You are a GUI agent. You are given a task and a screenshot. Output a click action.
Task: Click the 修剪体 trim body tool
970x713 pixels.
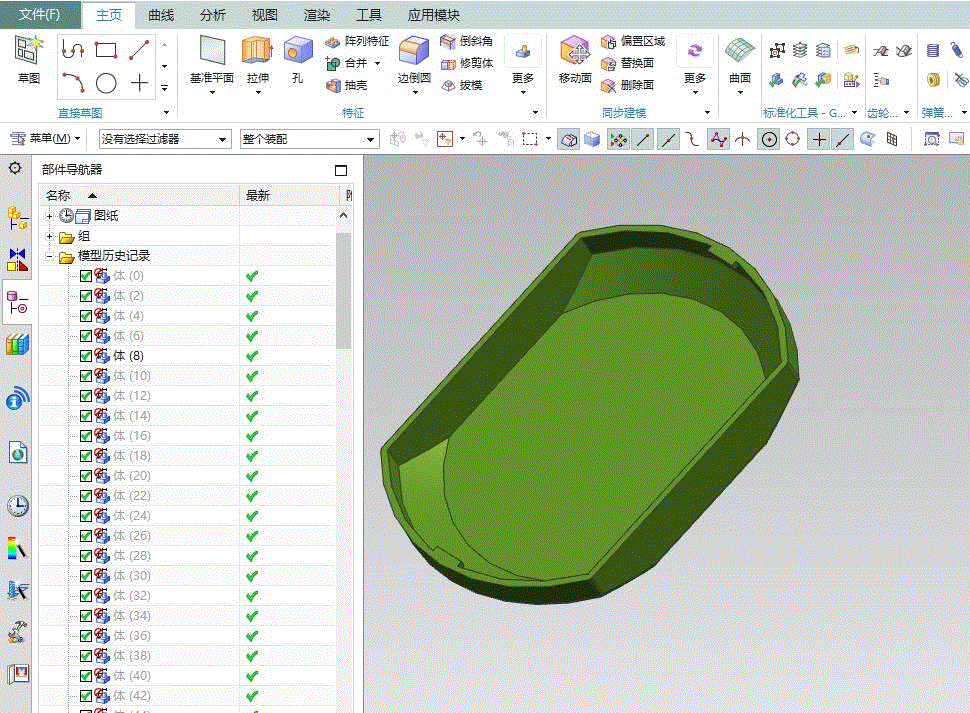pyautogui.click(x=466, y=63)
